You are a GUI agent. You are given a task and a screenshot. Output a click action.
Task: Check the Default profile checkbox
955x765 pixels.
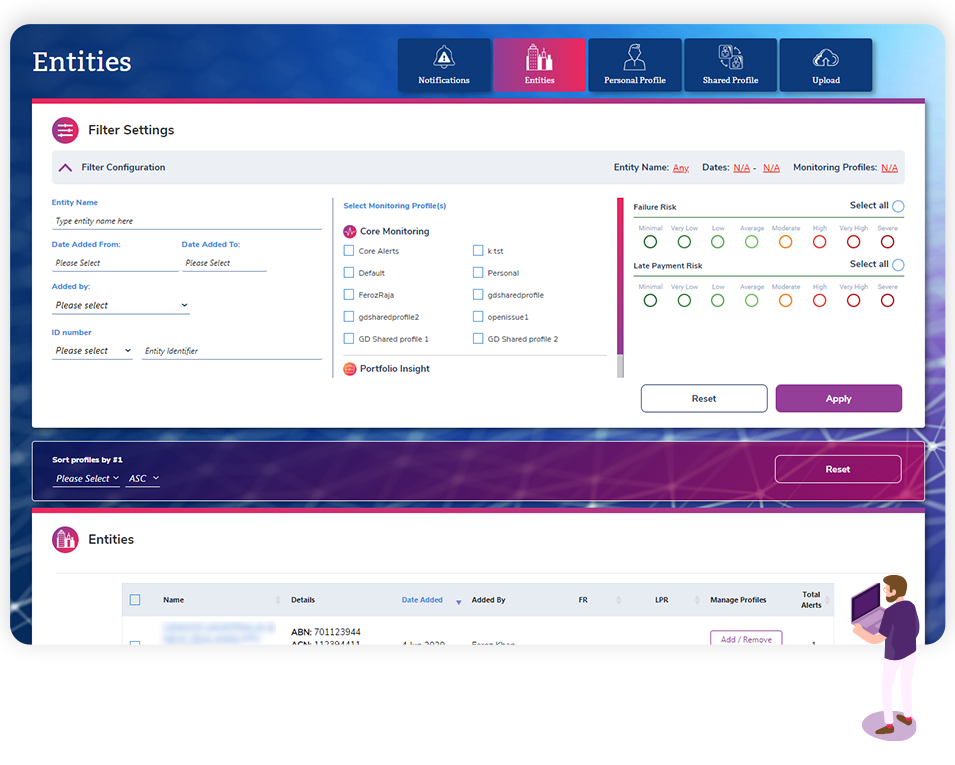[349, 272]
